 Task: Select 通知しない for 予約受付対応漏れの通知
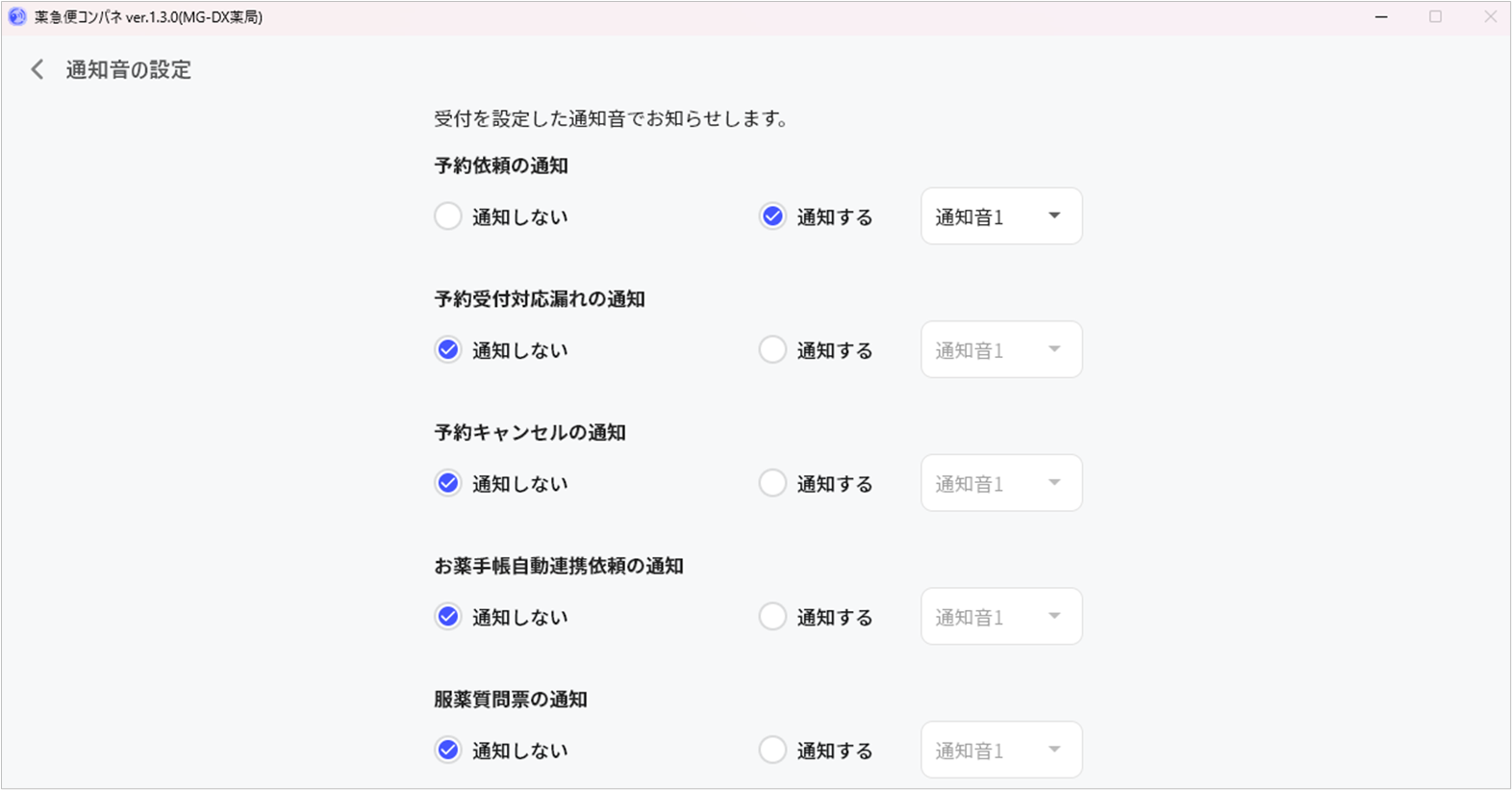pos(448,349)
